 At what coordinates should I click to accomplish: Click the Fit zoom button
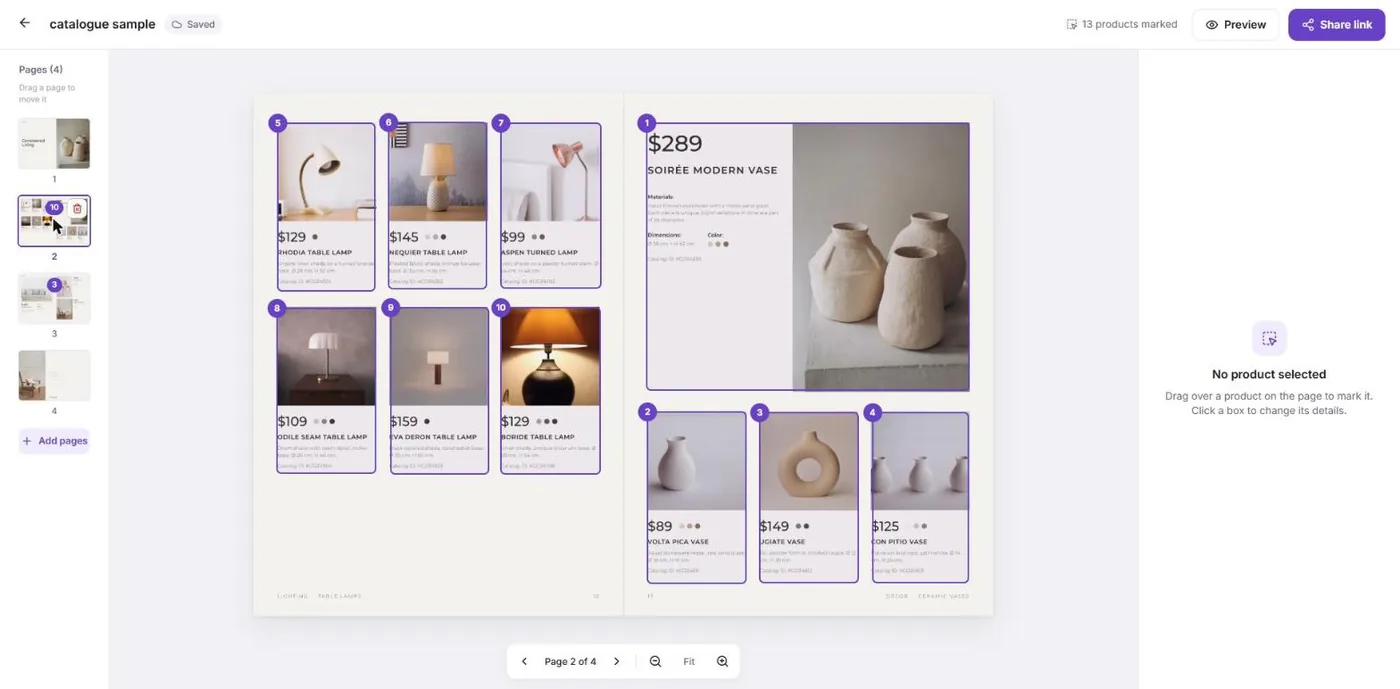(689, 662)
